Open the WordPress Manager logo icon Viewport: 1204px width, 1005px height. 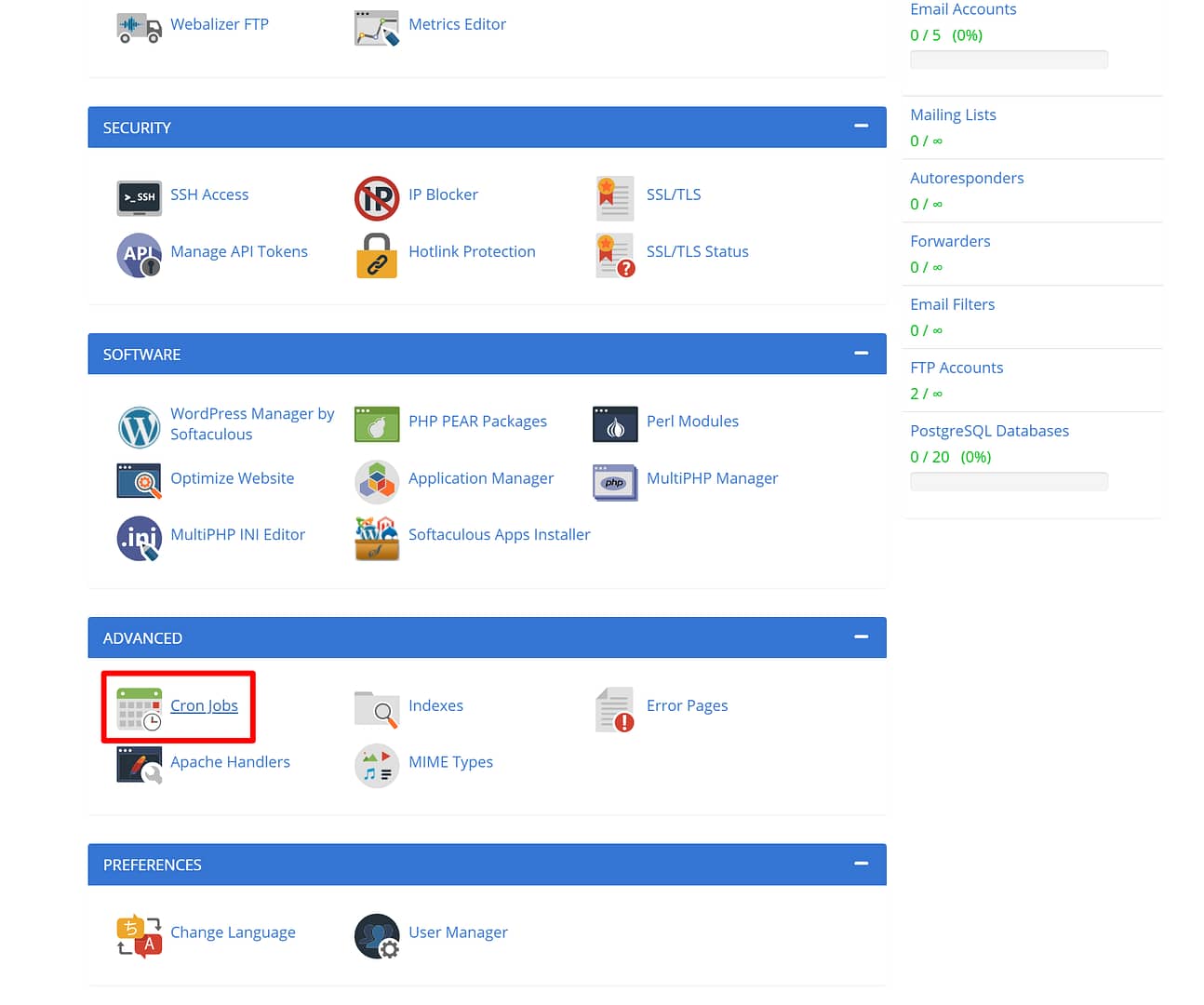click(140, 427)
